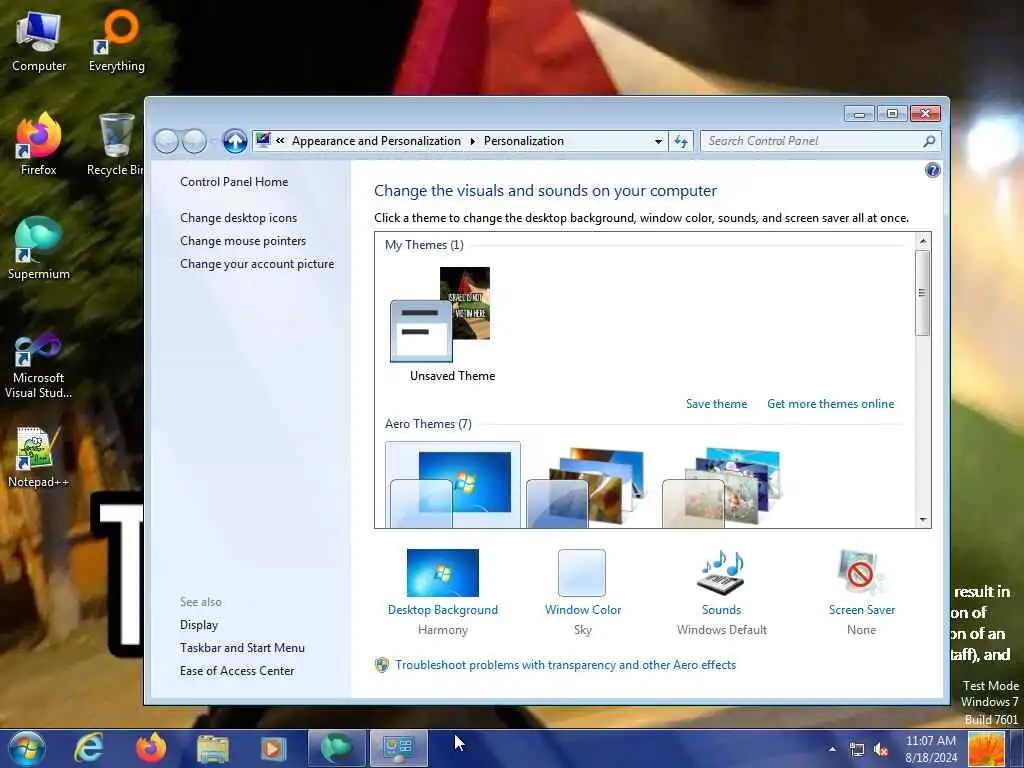1024x768 pixels.
Task: Launch Firefox from the taskbar
Action: click(150, 748)
